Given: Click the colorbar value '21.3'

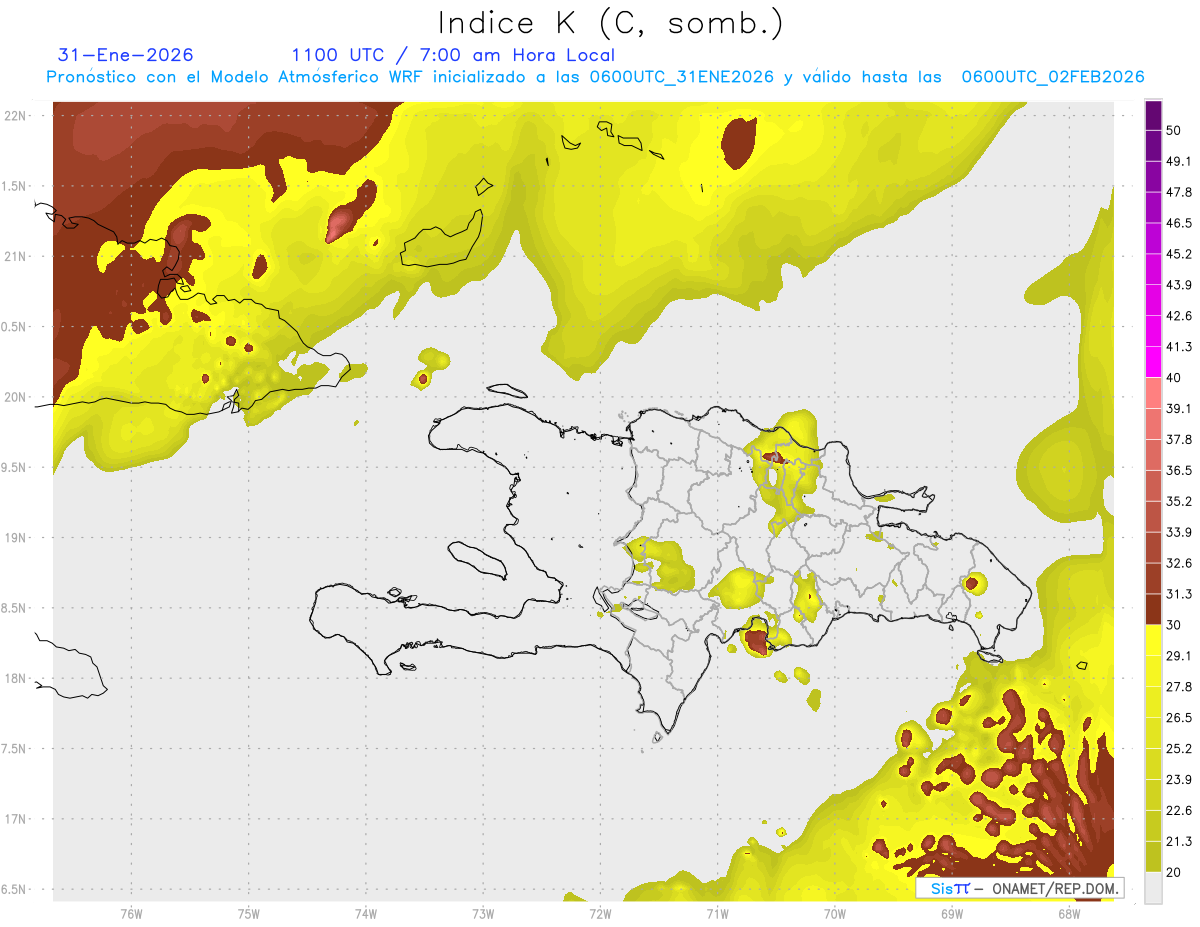Looking at the screenshot, I should click(x=1178, y=841).
